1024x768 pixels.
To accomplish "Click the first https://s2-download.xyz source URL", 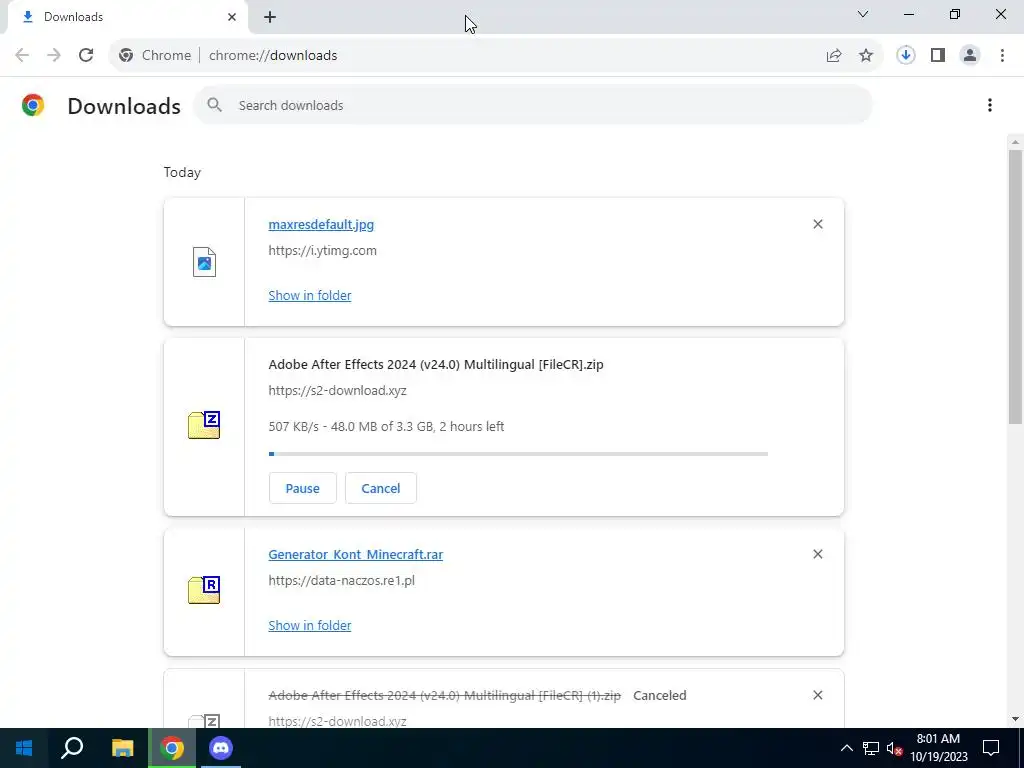I will (338, 391).
